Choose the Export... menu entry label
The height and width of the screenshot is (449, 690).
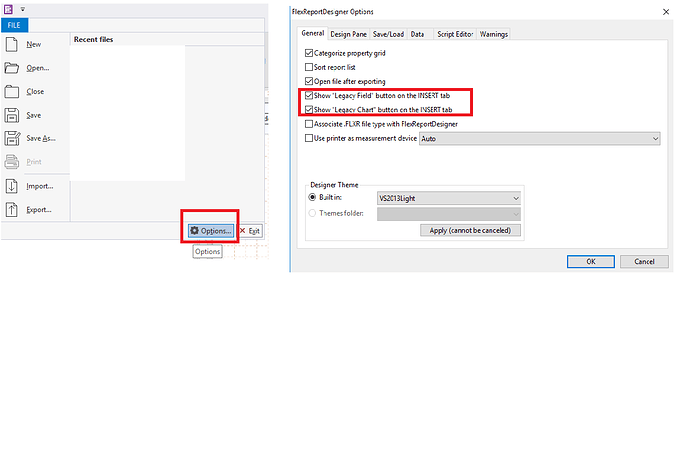click(39, 210)
